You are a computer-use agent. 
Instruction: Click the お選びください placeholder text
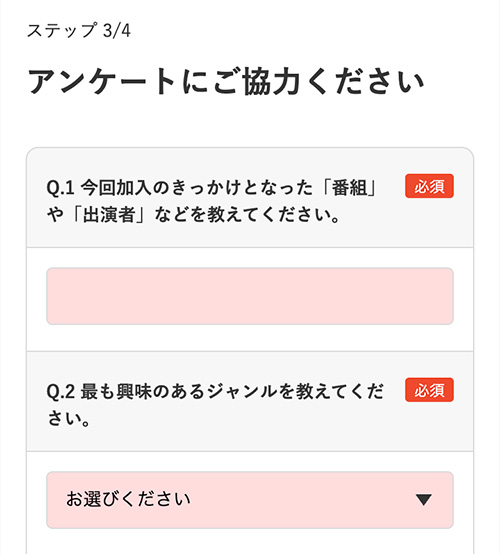128,499
